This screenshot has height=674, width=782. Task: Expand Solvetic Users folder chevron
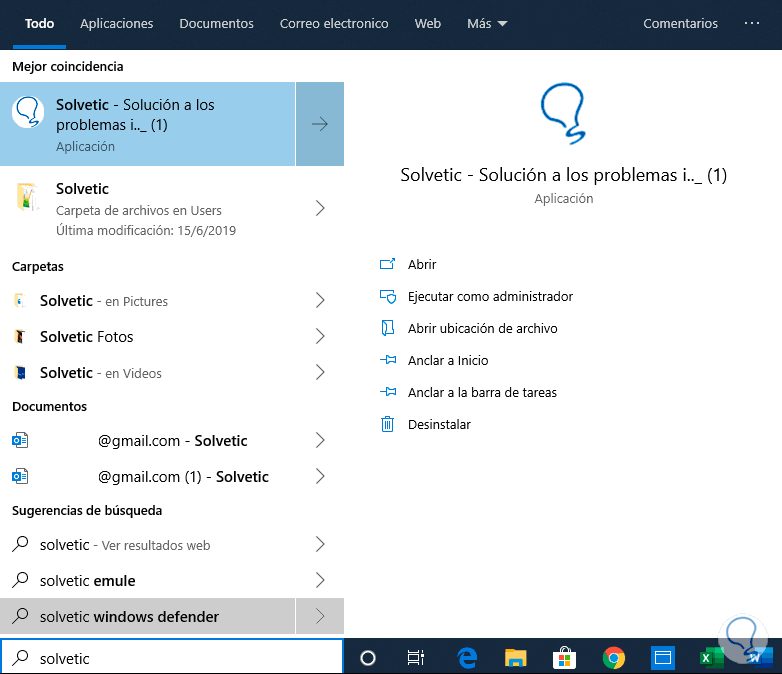coord(320,208)
